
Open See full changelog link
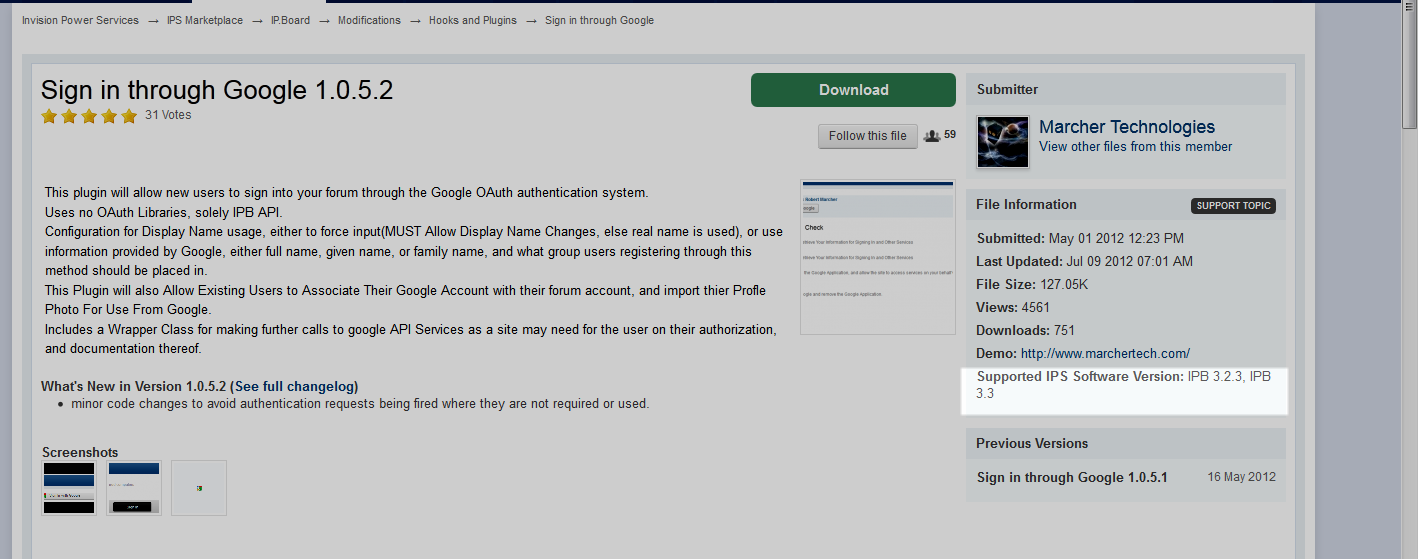click(x=294, y=386)
